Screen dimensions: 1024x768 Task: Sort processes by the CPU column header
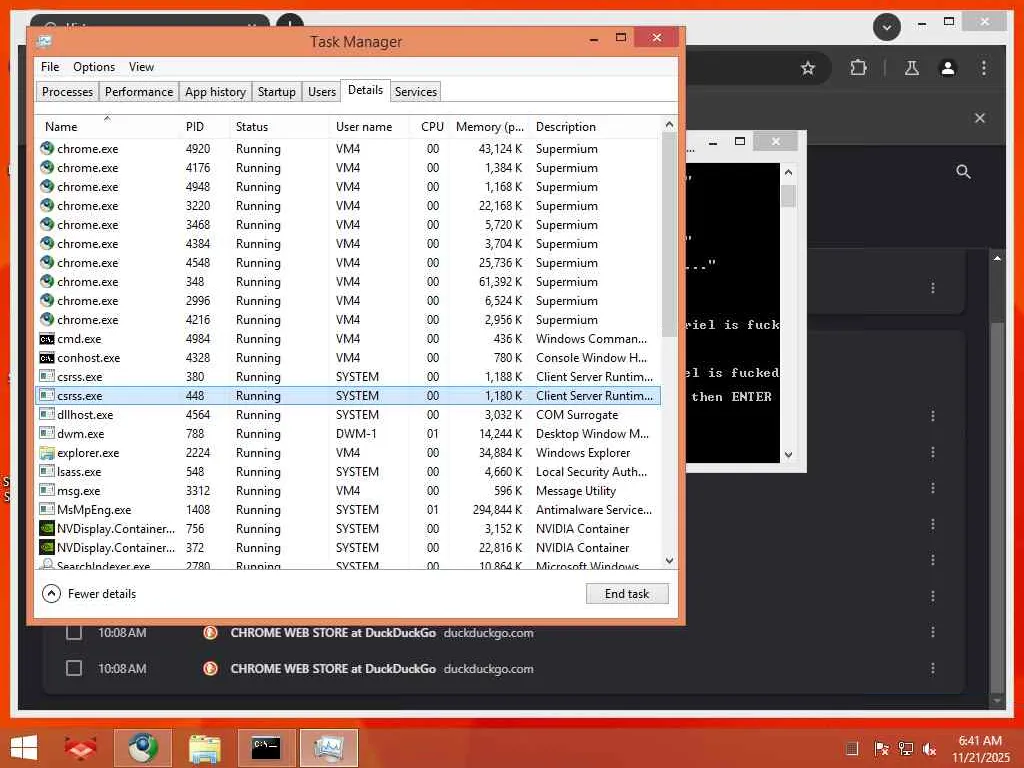point(432,127)
